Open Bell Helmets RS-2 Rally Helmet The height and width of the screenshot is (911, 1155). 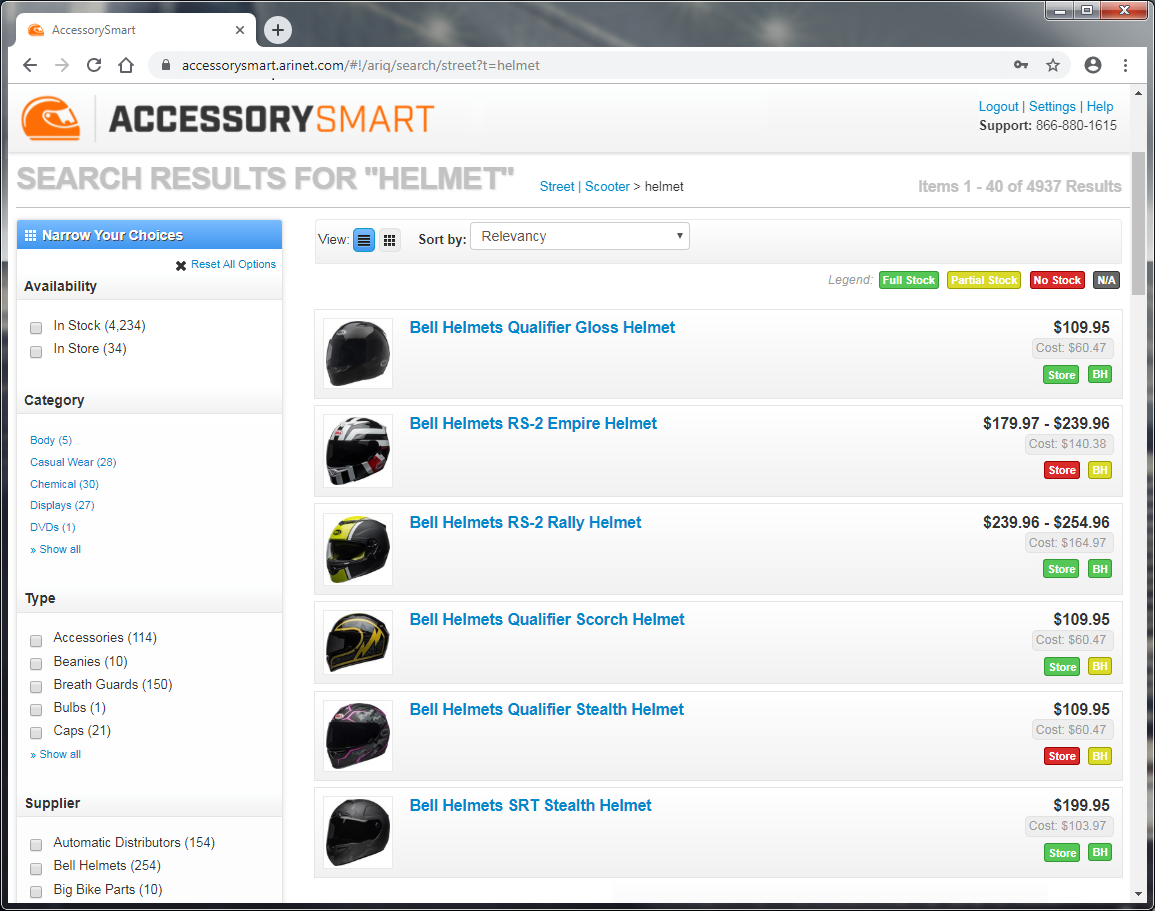pos(525,522)
